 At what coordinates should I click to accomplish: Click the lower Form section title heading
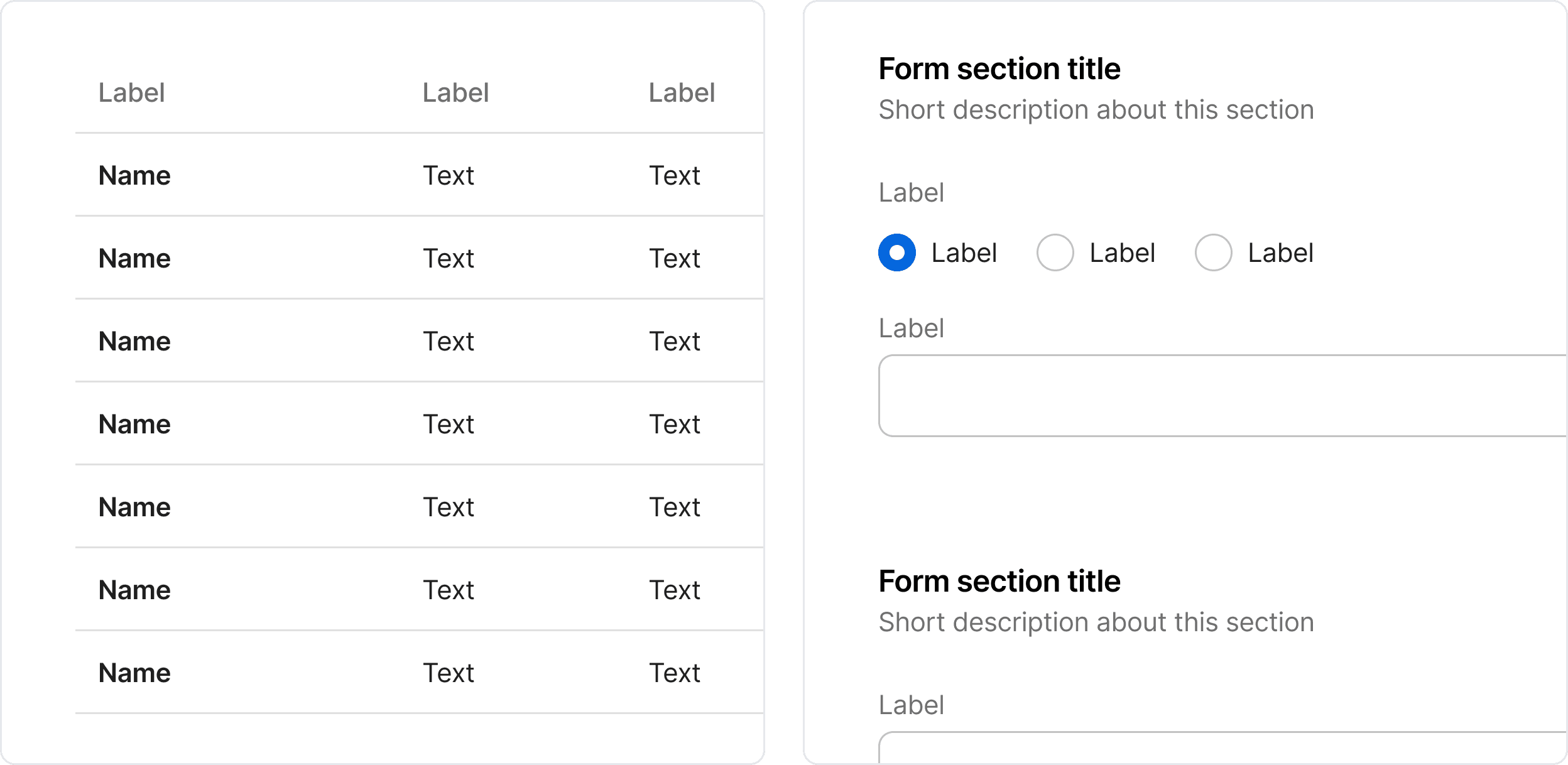point(999,582)
